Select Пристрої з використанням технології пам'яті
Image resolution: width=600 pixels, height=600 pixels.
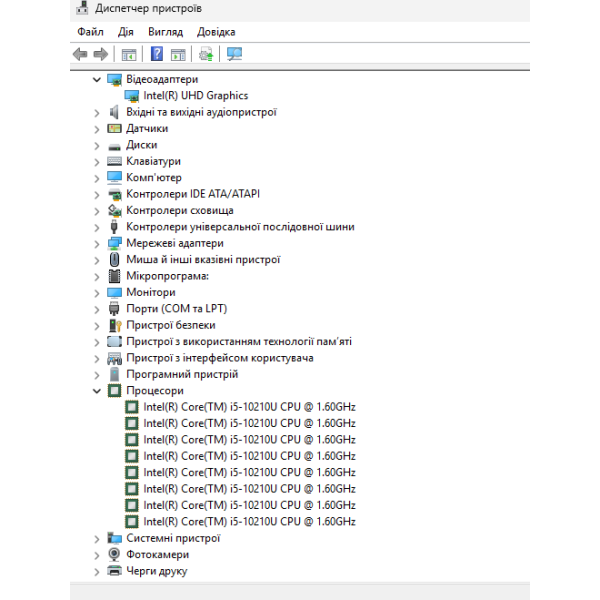(239, 341)
